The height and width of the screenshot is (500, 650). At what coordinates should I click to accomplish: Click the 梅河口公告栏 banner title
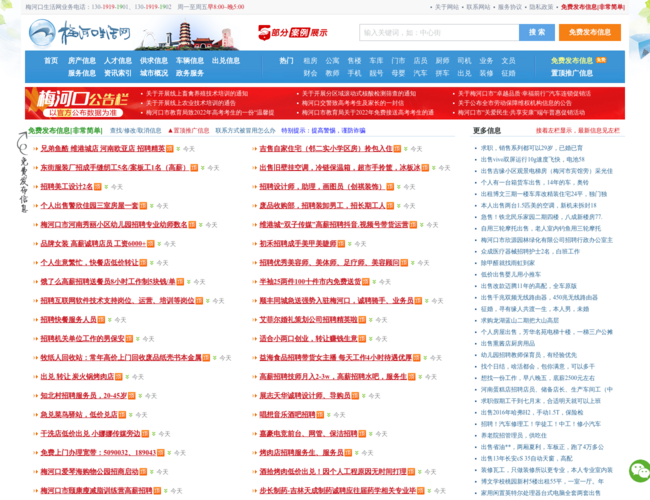[x=82, y=99]
